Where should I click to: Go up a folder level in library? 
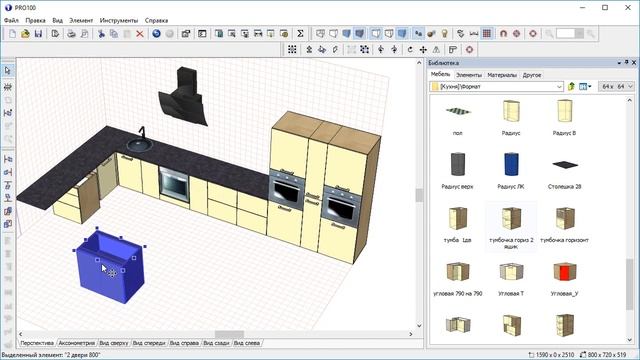click(x=571, y=87)
